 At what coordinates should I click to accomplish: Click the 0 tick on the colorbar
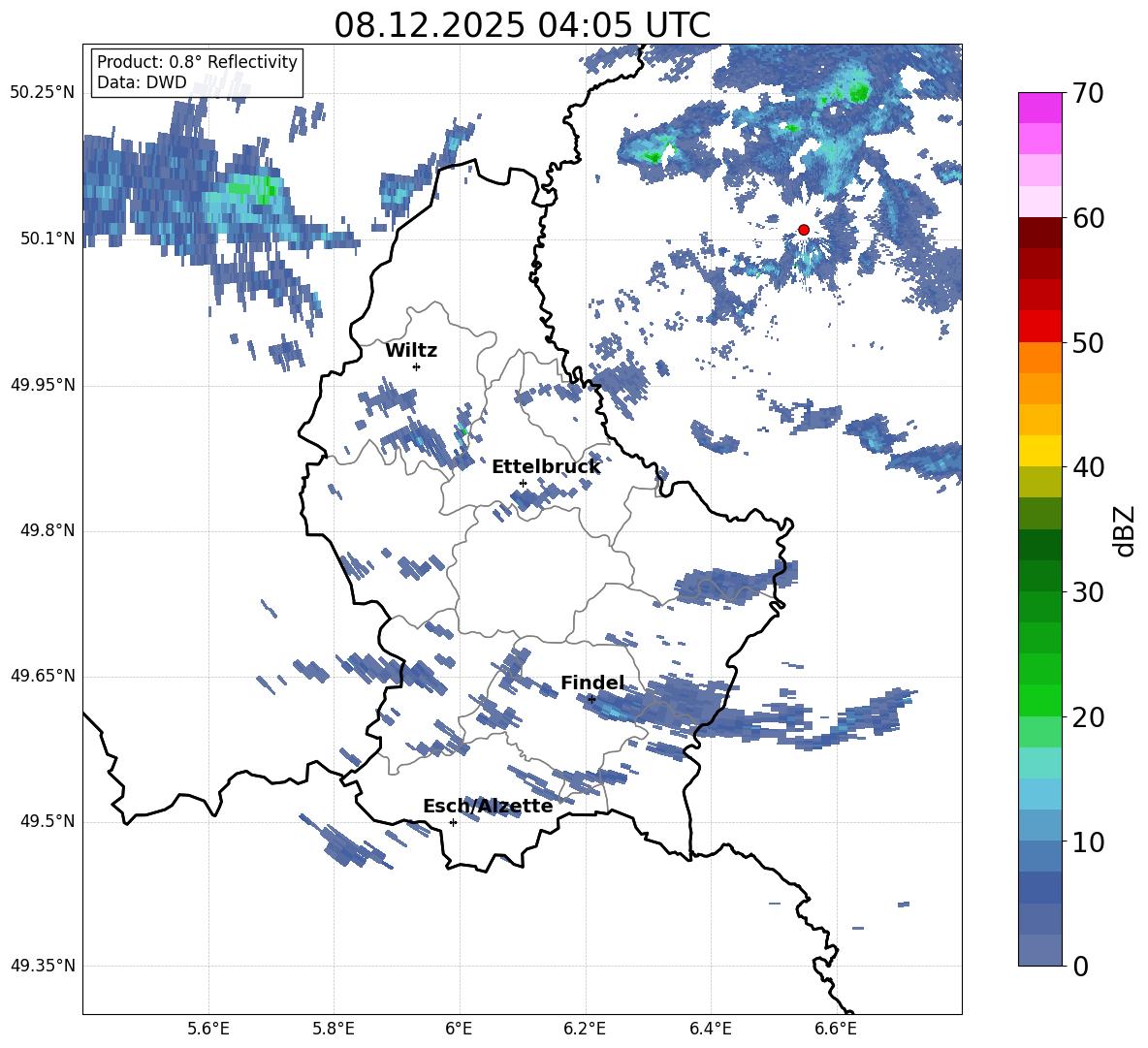tap(1080, 966)
